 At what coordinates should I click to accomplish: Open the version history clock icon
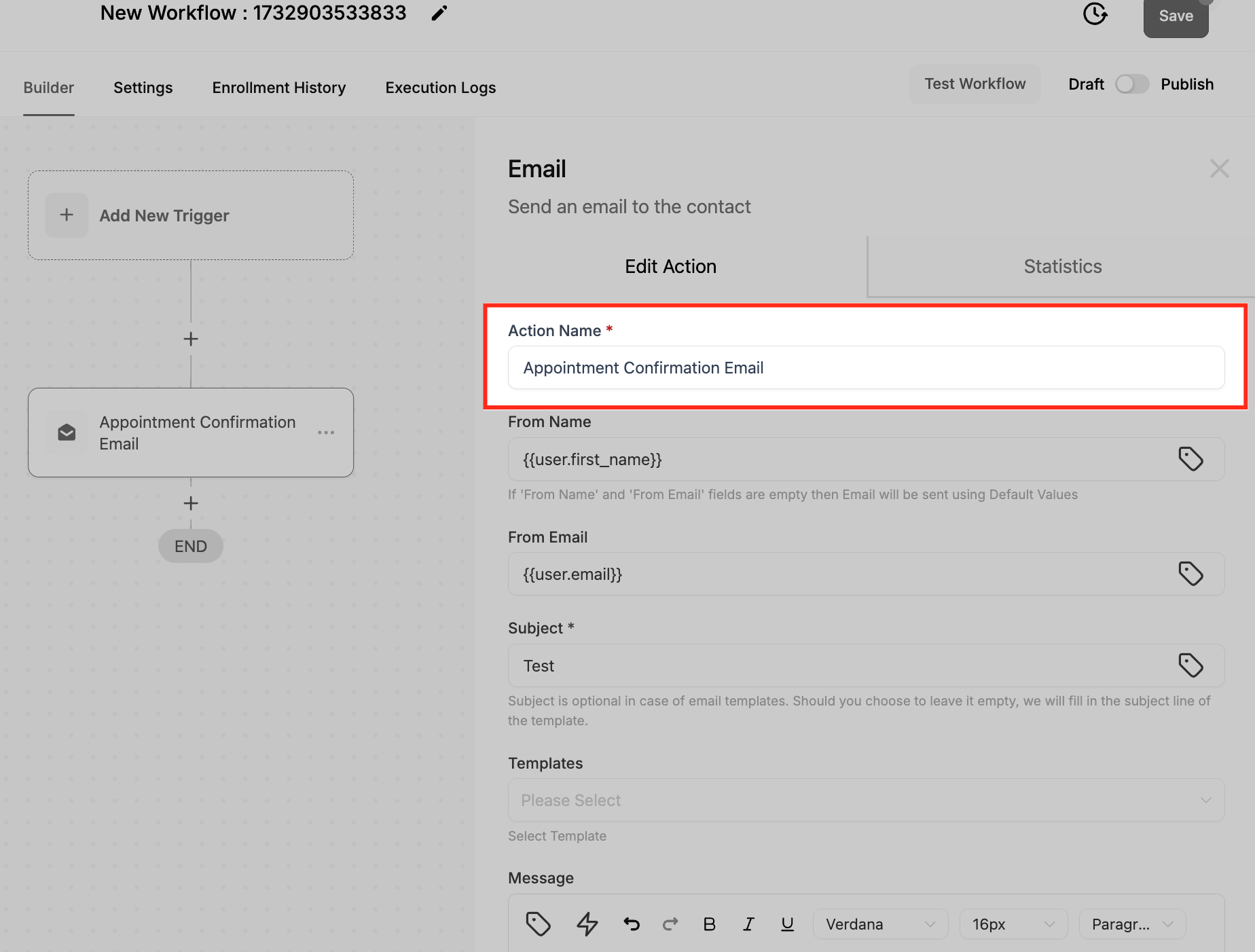pos(1095,14)
